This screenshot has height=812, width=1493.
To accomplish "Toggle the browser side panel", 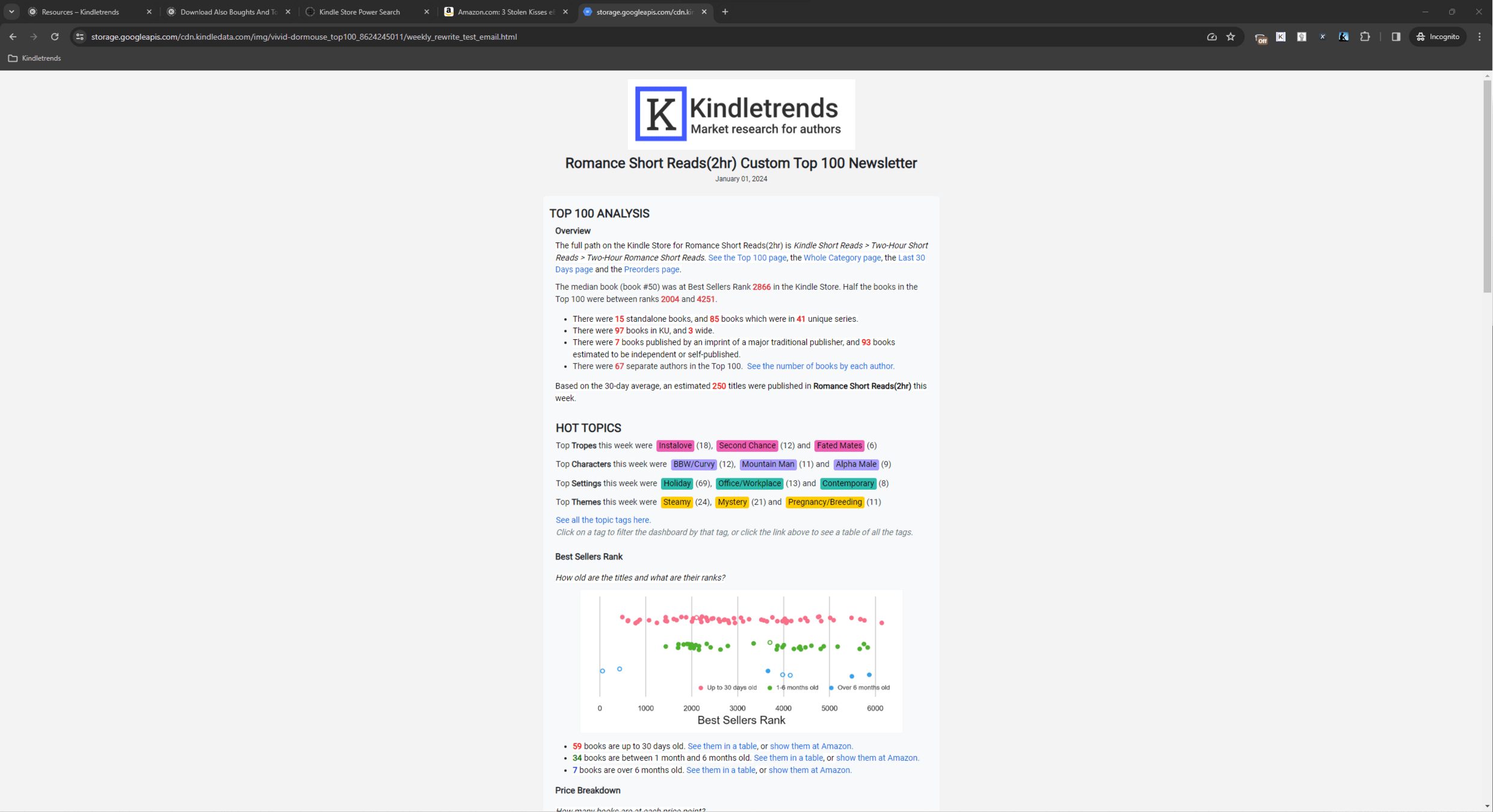I will (x=1396, y=37).
